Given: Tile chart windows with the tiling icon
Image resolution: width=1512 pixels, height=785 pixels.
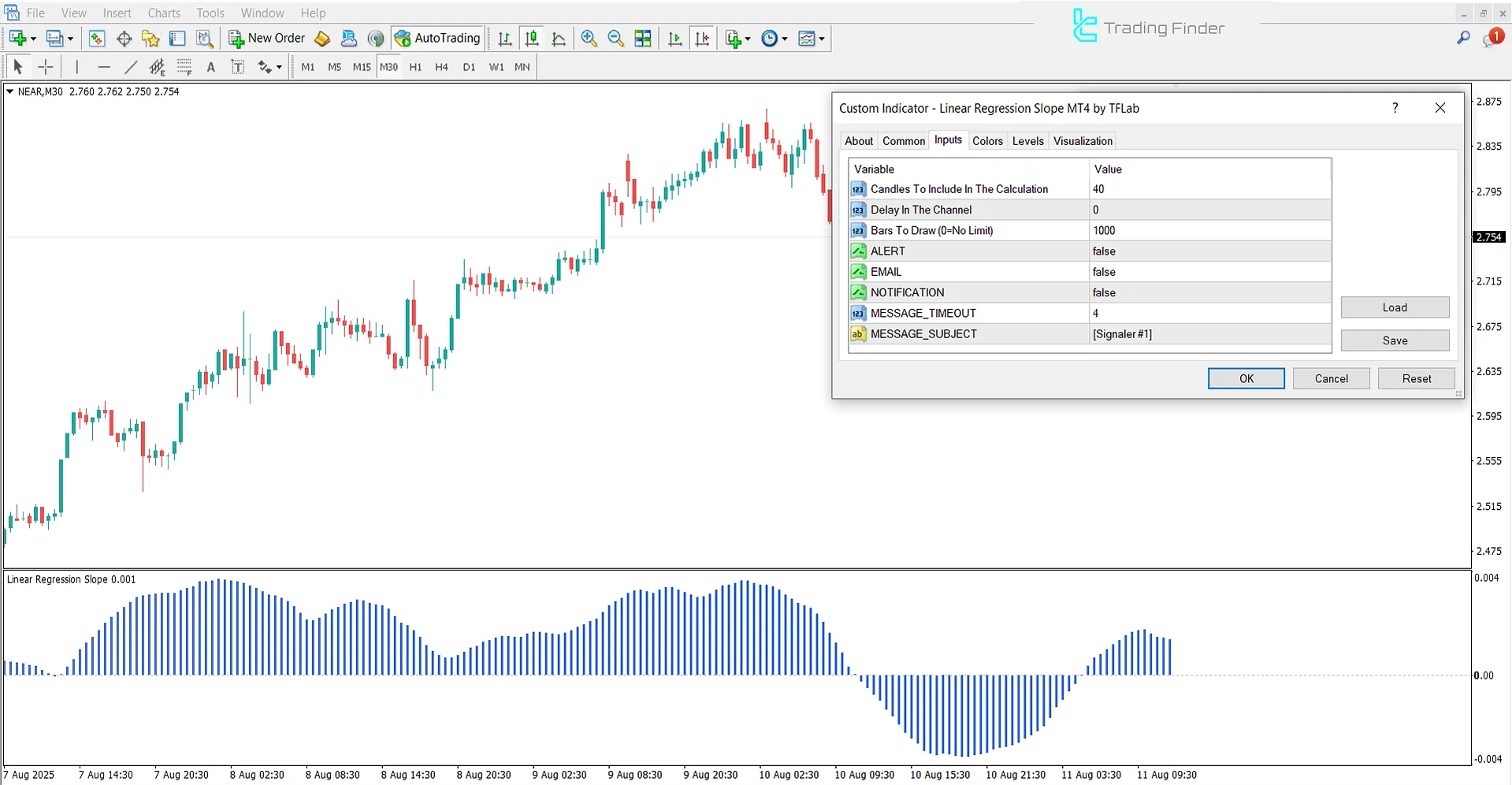Looking at the screenshot, I should (x=643, y=38).
